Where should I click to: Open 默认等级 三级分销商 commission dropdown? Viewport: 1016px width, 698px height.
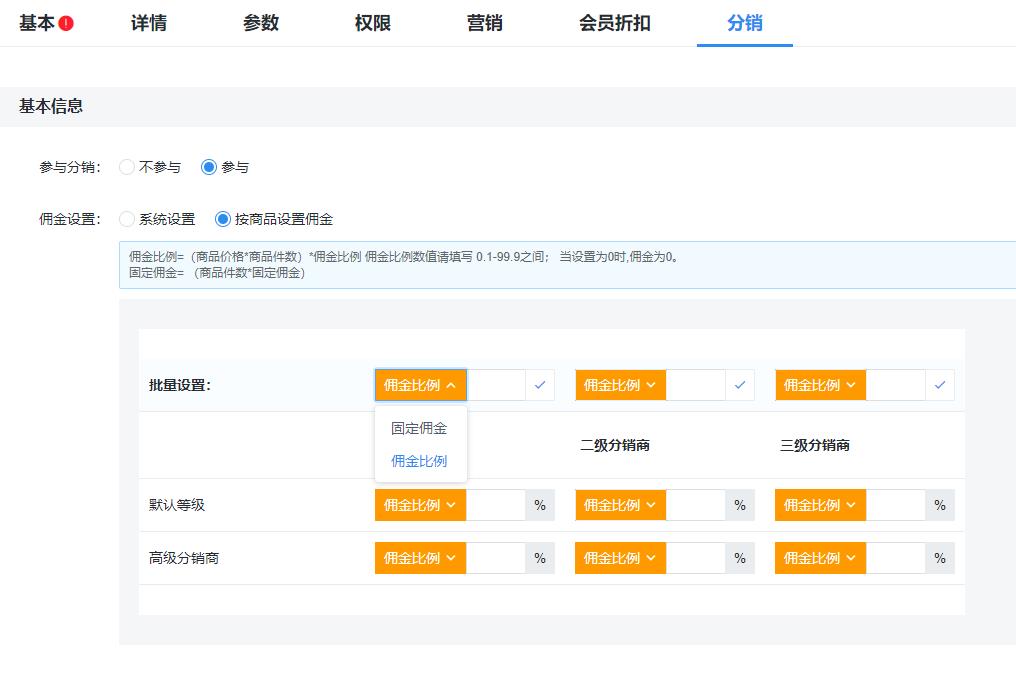tap(819, 505)
